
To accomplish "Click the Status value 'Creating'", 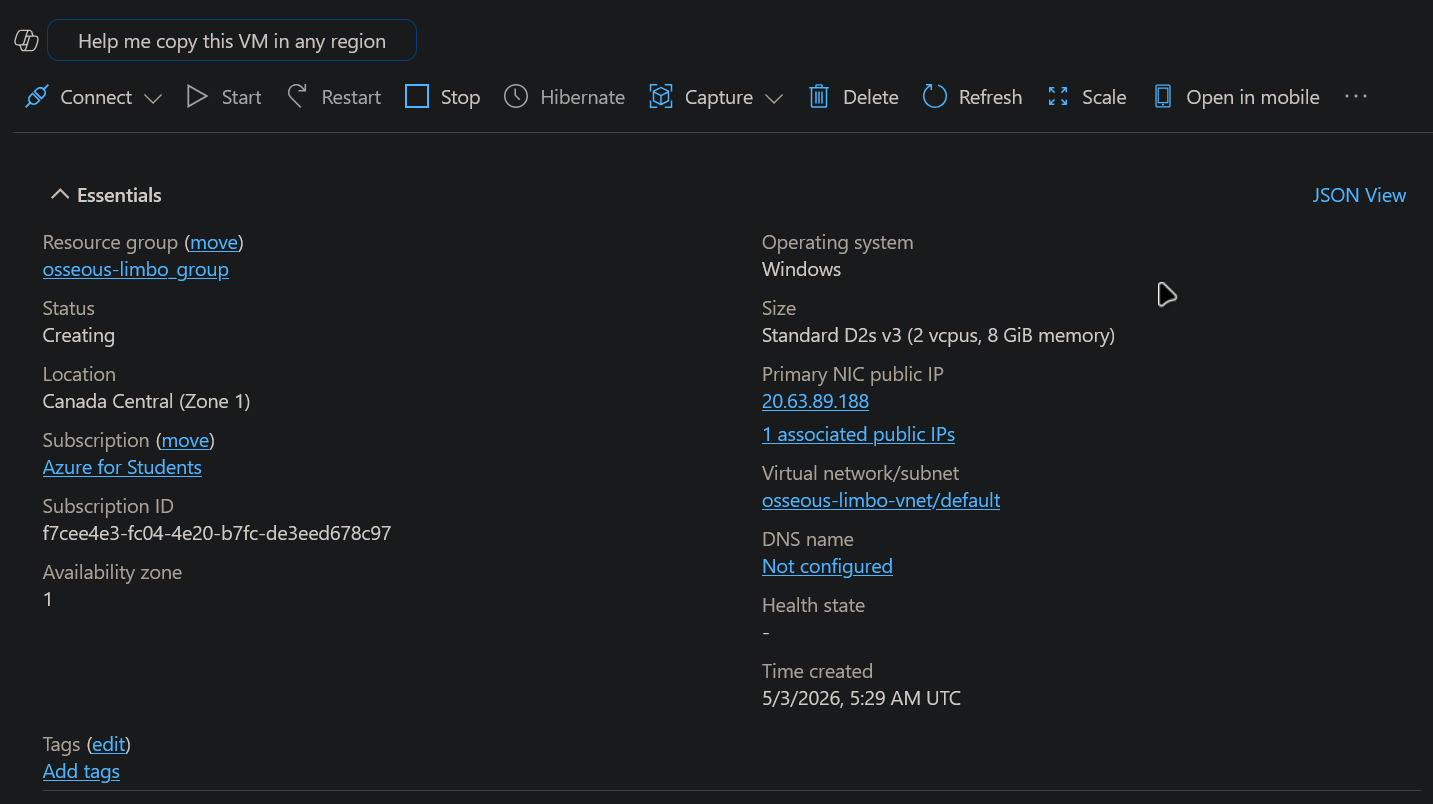I will coord(79,335).
